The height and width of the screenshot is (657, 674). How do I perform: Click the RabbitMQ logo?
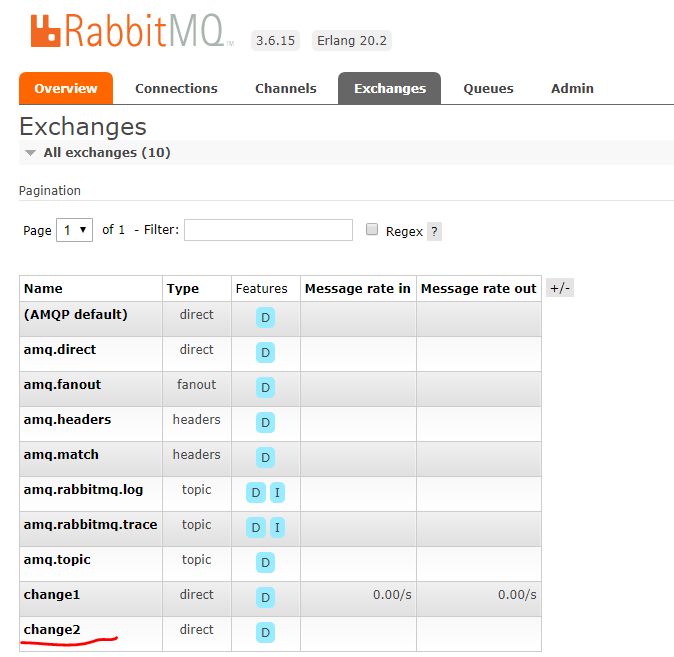[x=132, y=31]
